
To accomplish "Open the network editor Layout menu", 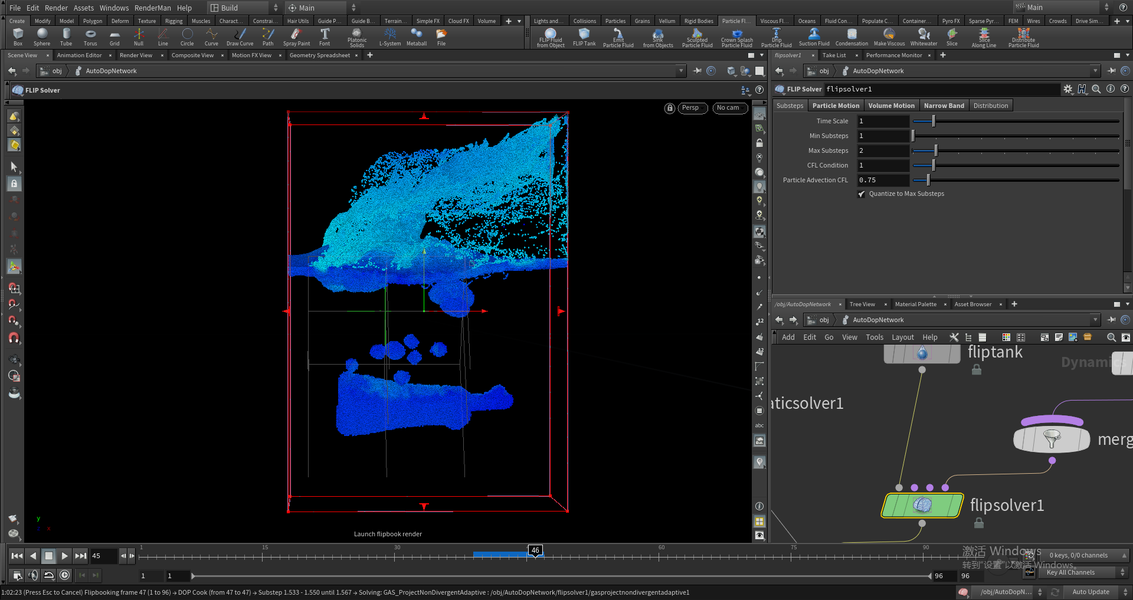I will tap(902, 337).
